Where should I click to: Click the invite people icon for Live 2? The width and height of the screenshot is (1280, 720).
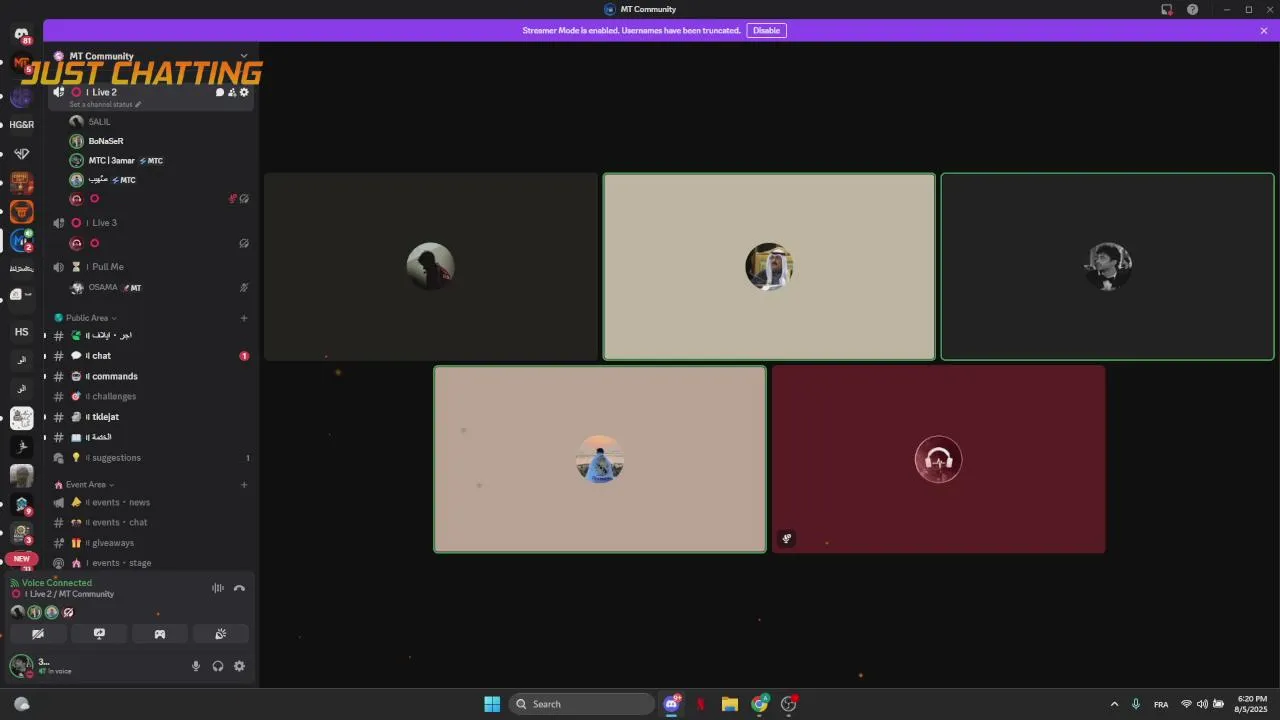(x=232, y=92)
